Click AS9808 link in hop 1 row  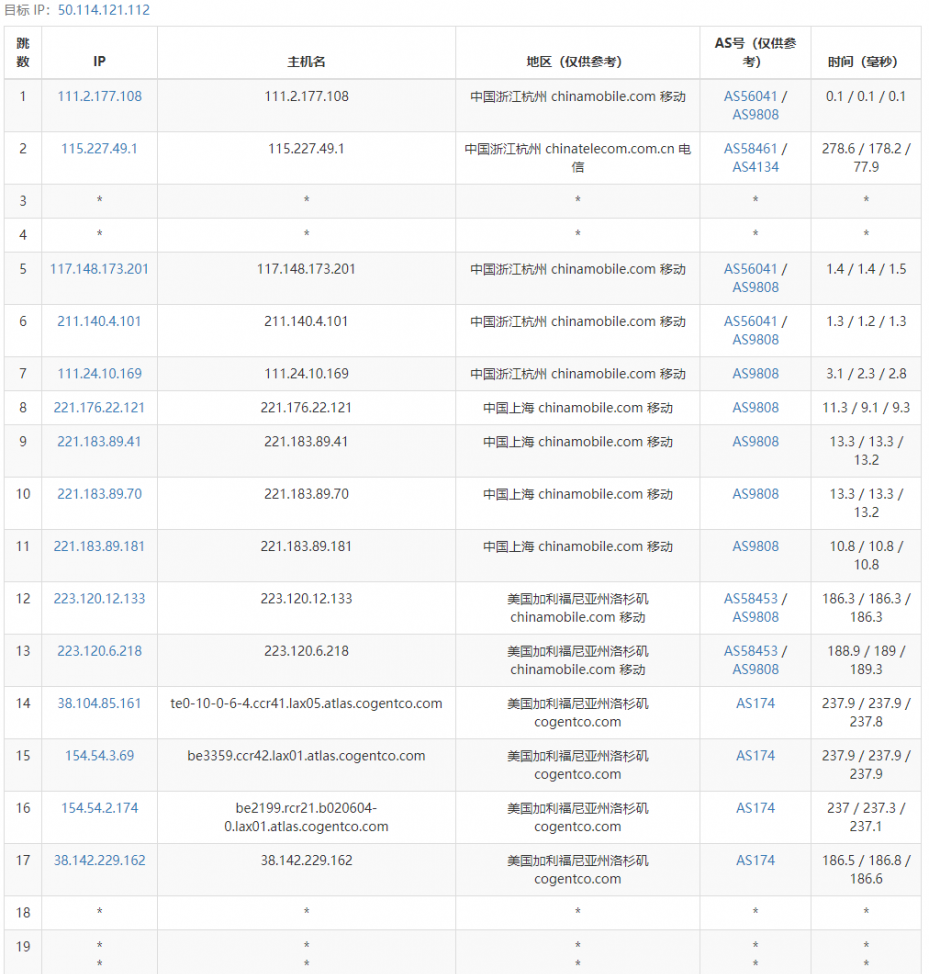755,115
